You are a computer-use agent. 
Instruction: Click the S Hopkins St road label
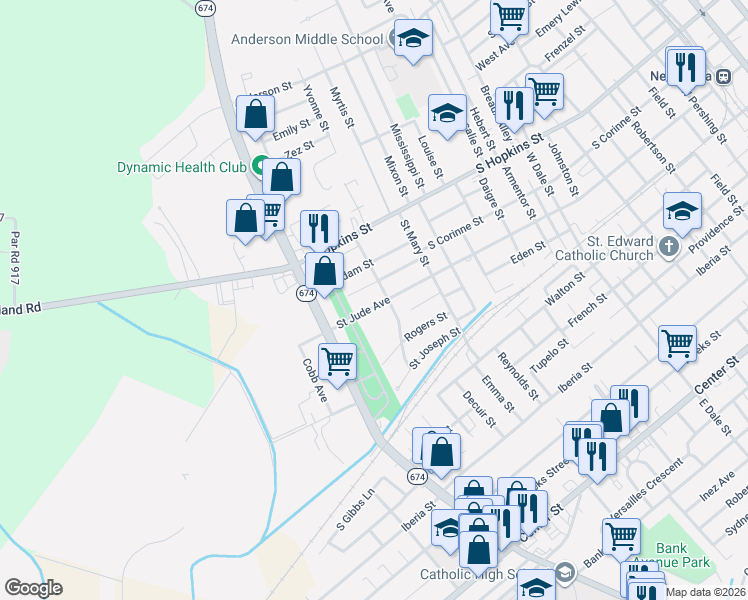[509, 154]
